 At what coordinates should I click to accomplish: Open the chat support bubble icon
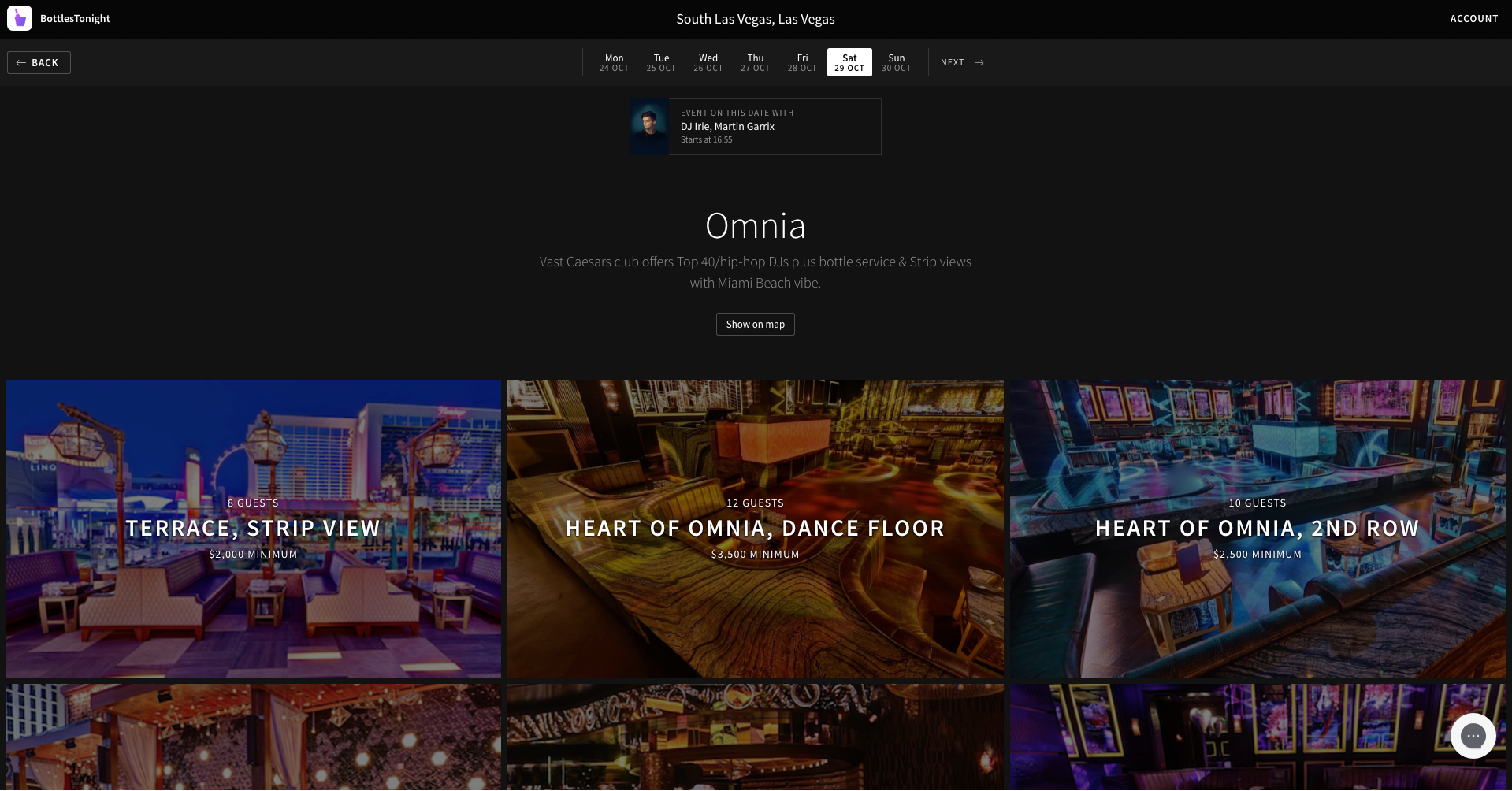pos(1473,736)
